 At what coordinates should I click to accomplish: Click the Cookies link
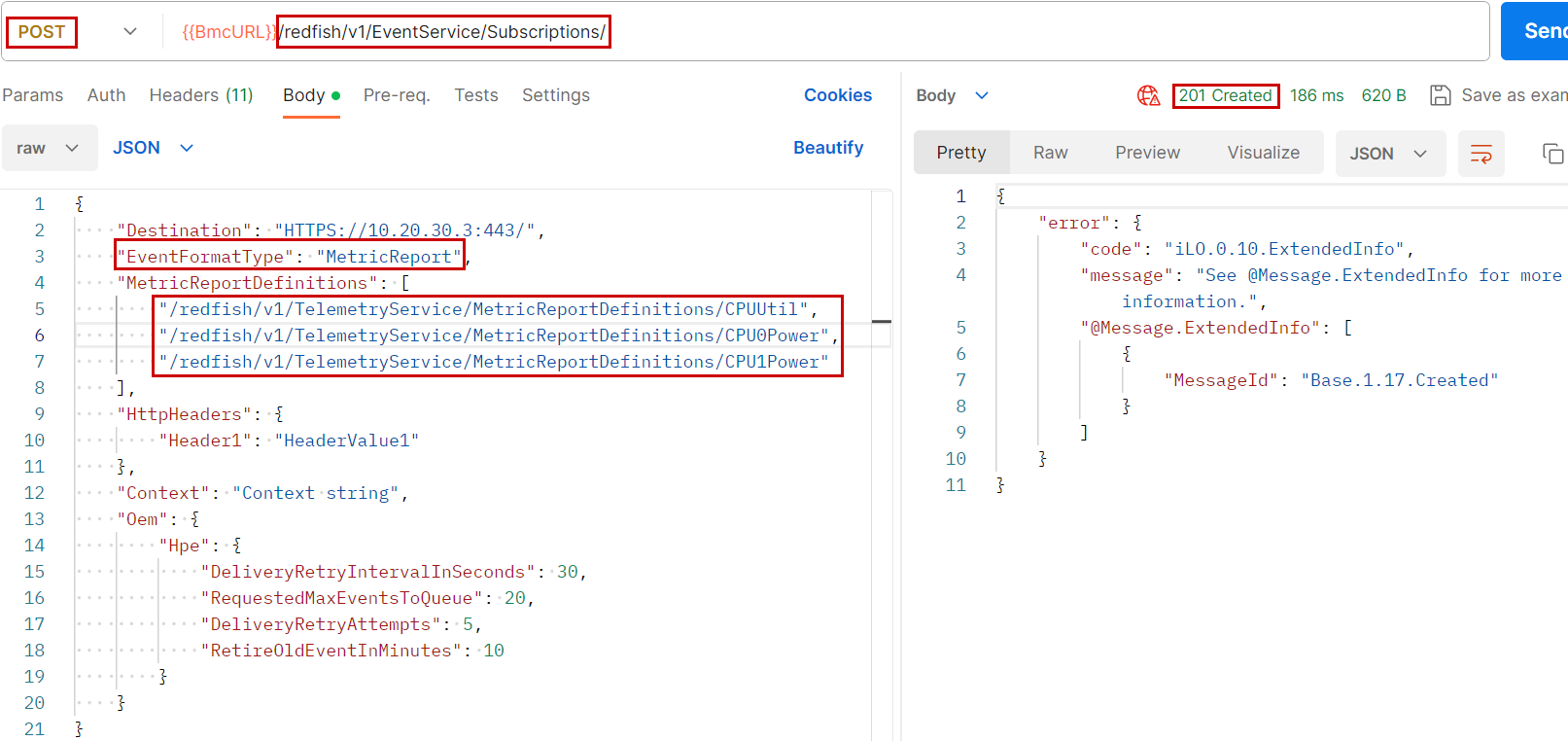pos(837,95)
